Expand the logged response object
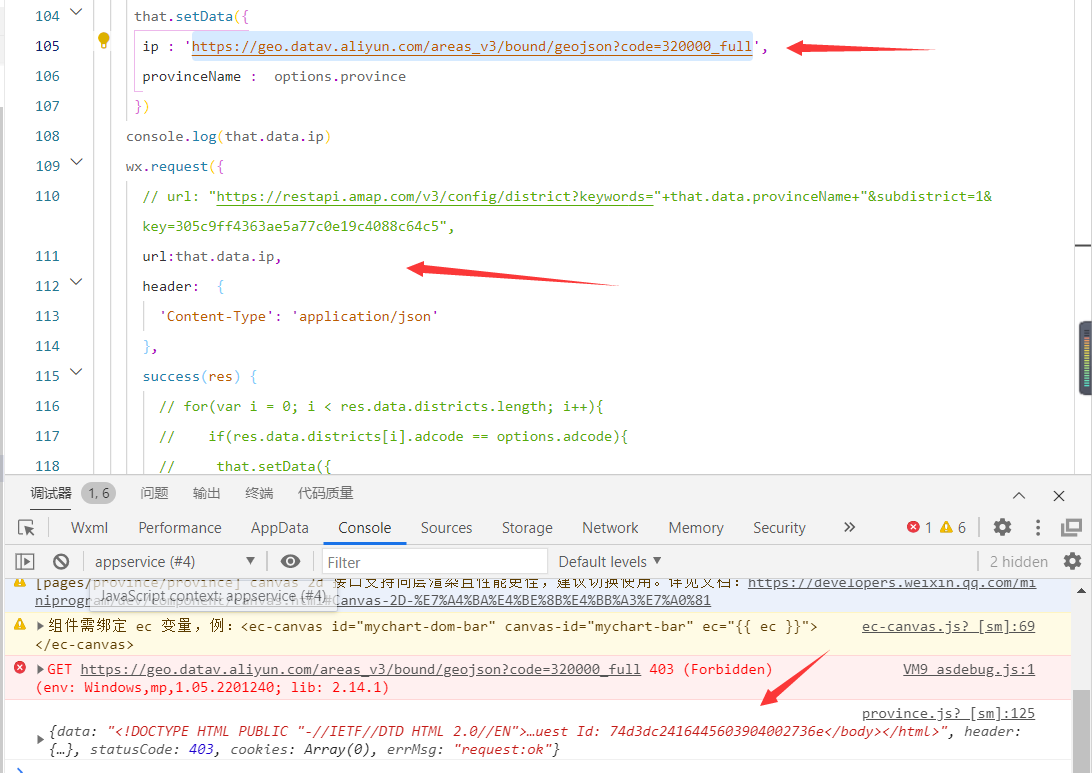Image resolution: width=1092 pixels, height=773 pixels. click(x=40, y=740)
